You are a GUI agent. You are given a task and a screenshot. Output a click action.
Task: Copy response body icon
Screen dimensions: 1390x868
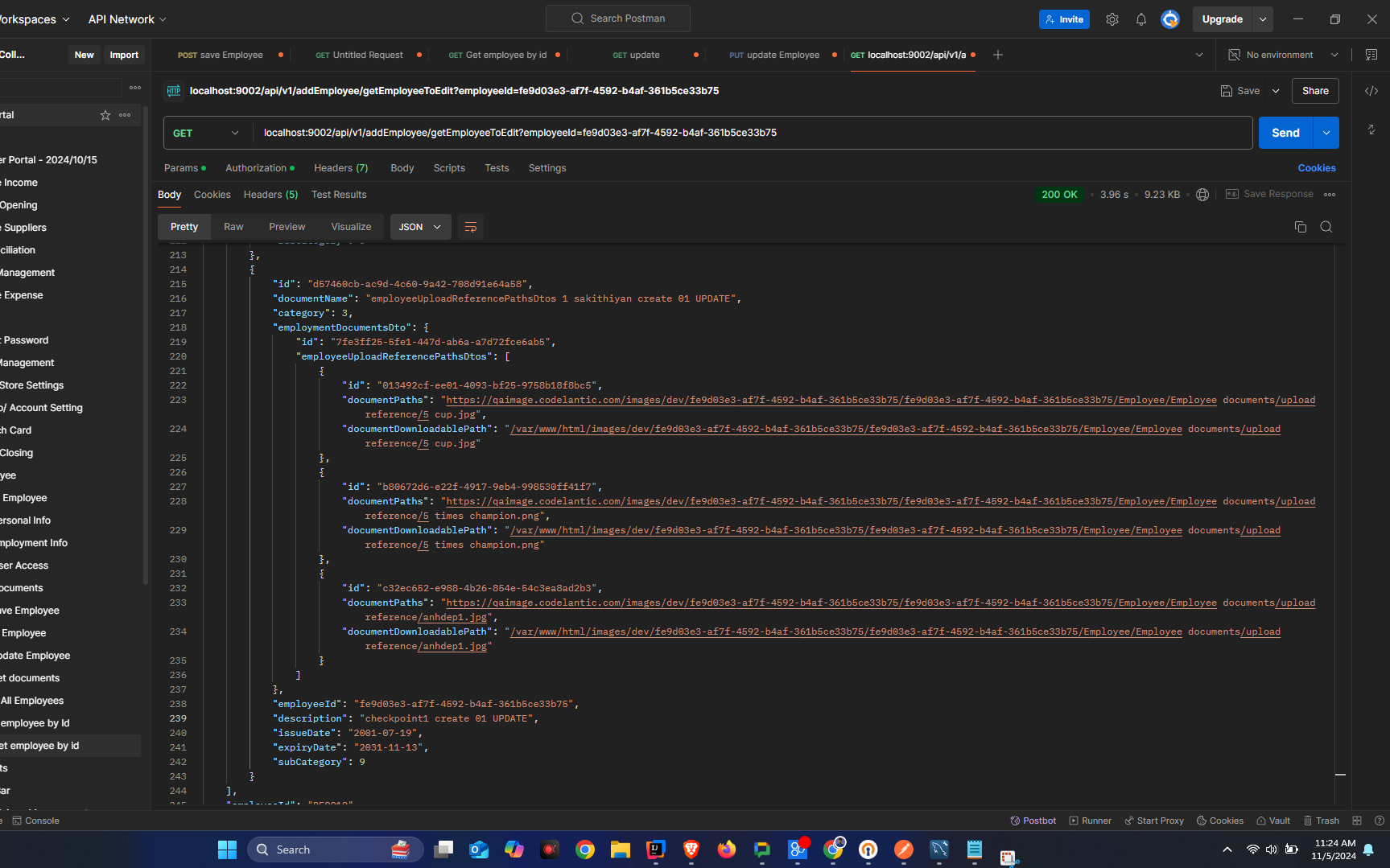coord(1301,227)
